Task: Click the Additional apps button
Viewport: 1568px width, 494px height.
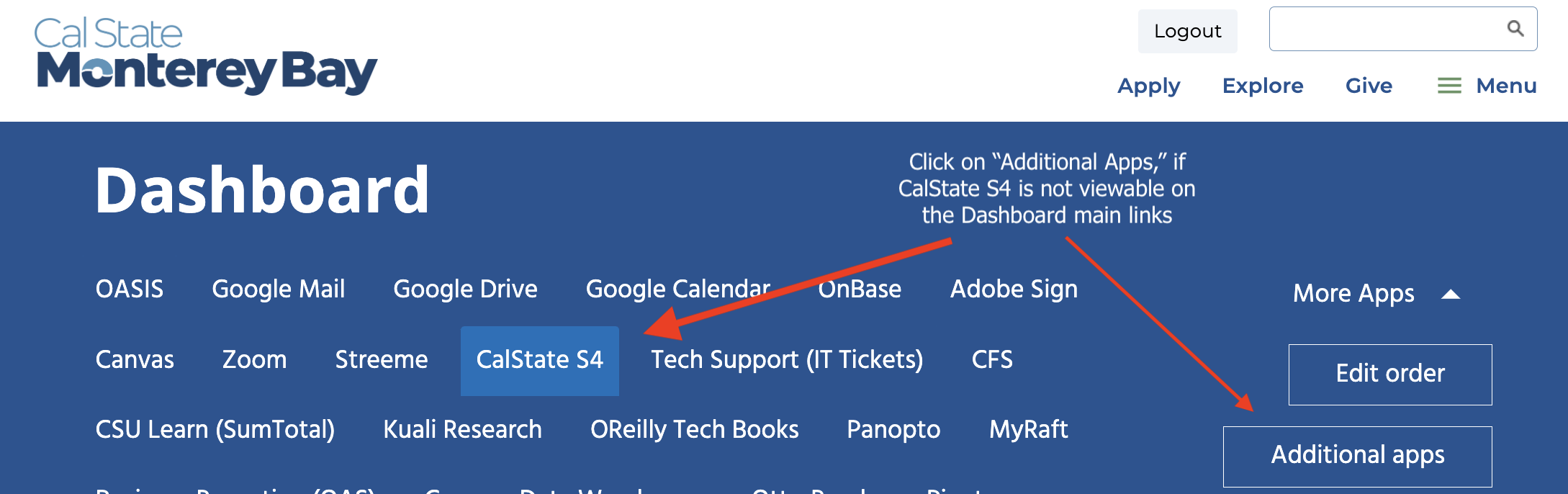Action: pyautogui.click(x=1357, y=454)
